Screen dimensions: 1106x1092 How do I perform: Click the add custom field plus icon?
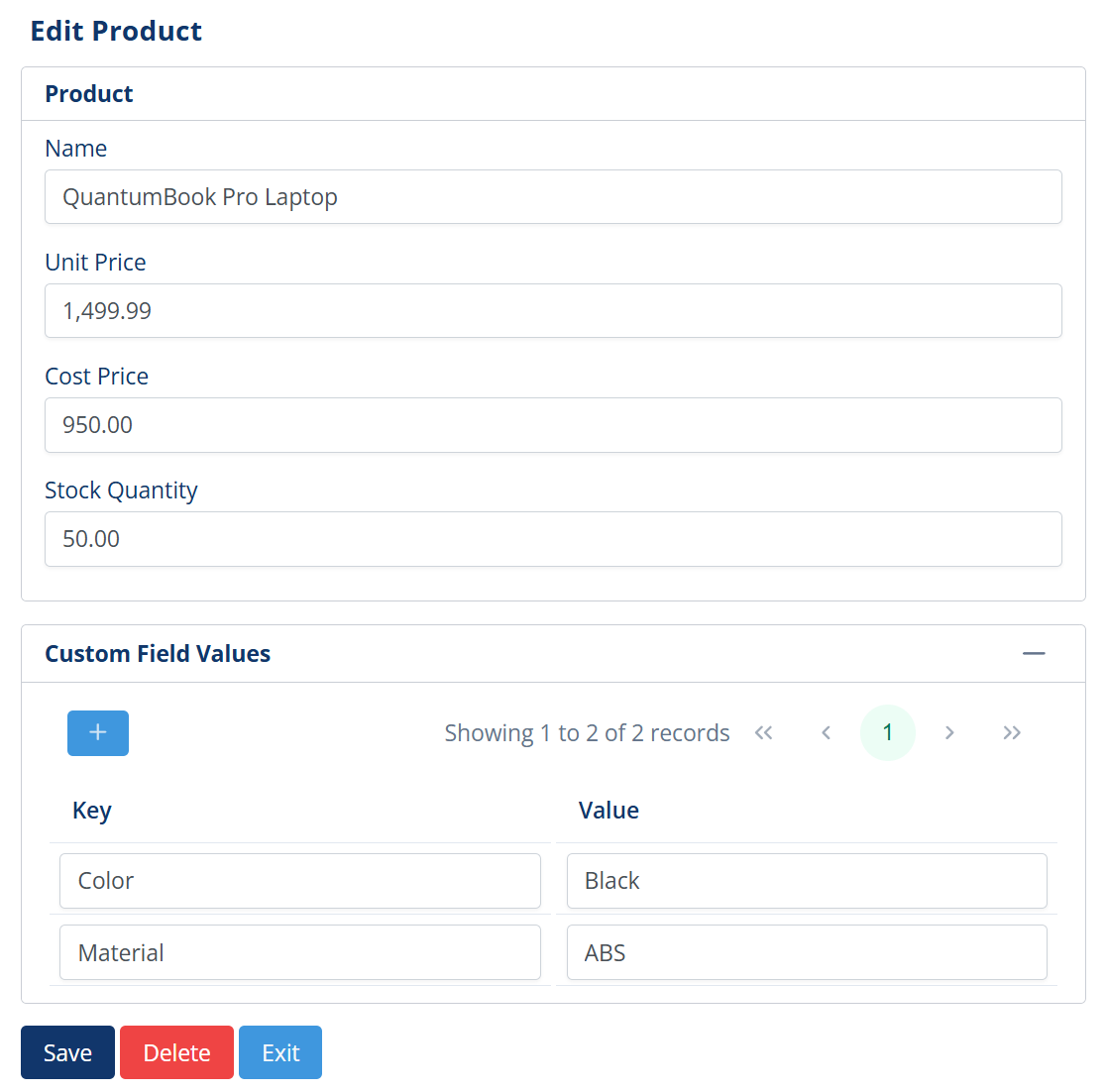tap(97, 732)
